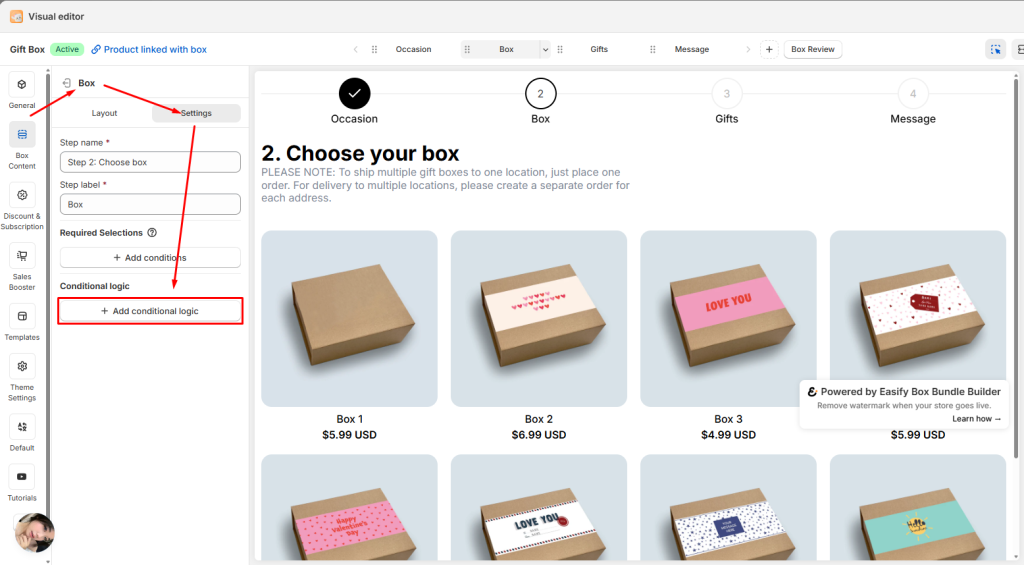
Task: Open the General settings sidebar icon
Action: [22, 85]
